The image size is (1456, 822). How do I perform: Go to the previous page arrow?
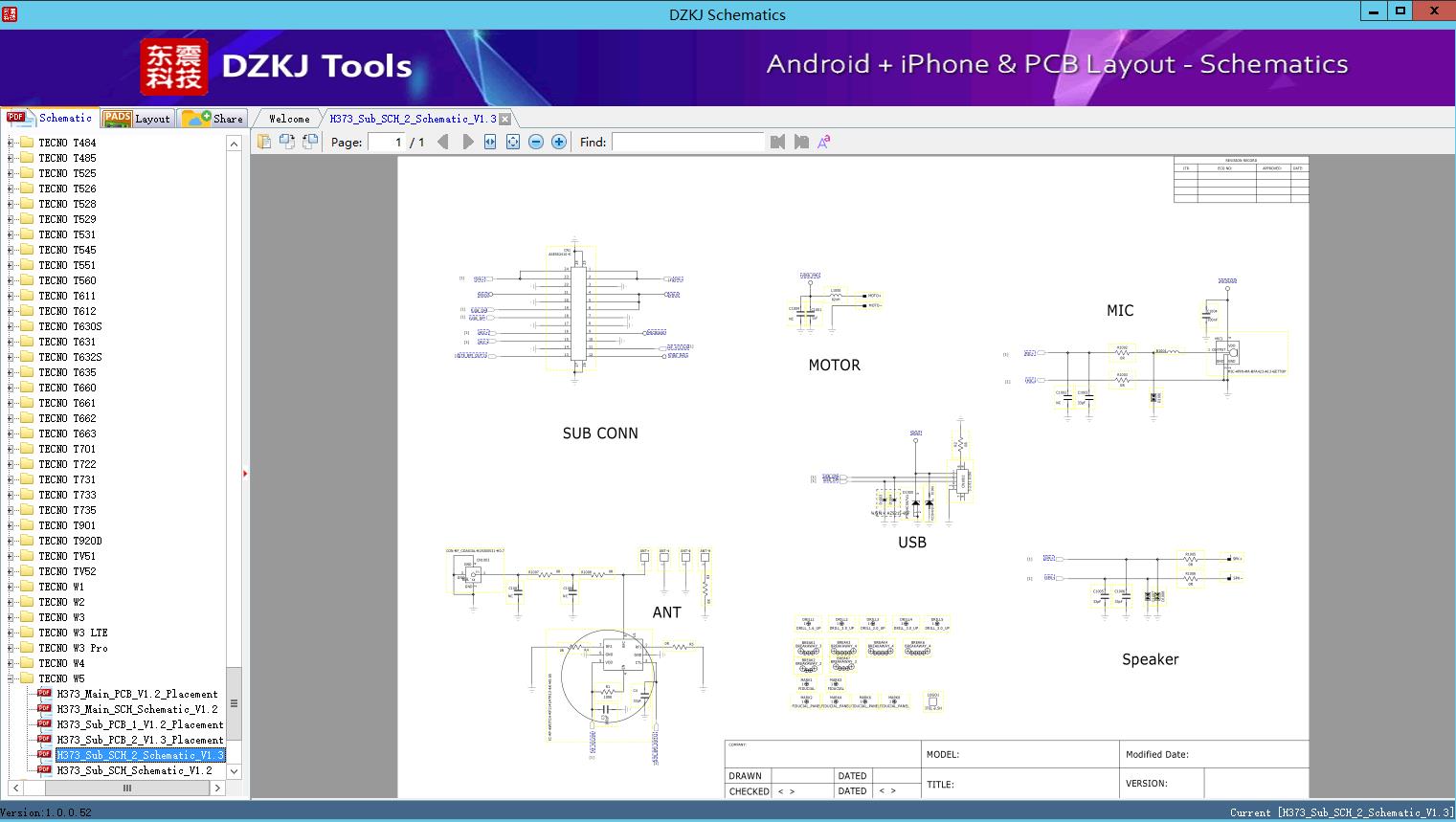point(442,142)
